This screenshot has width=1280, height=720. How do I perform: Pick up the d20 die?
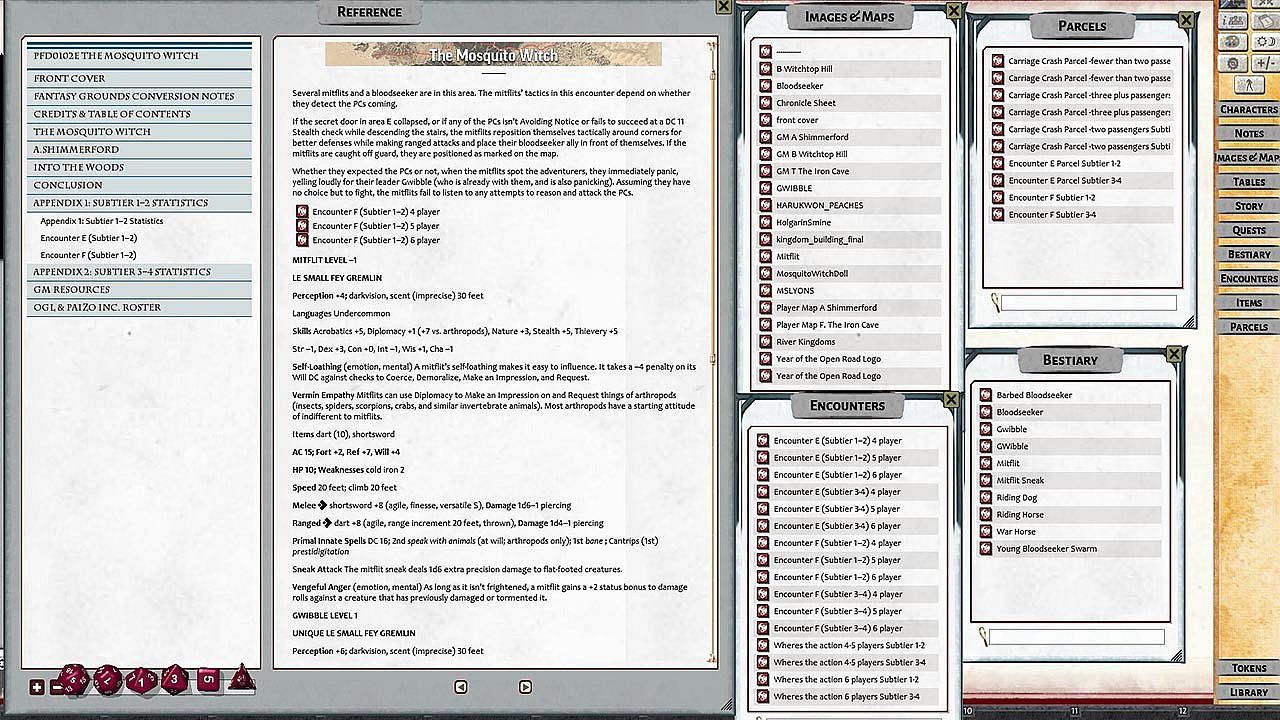pos(73,680)
